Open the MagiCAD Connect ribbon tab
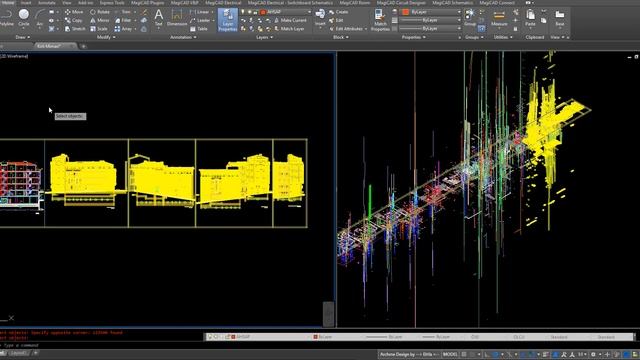 point(497,2)
